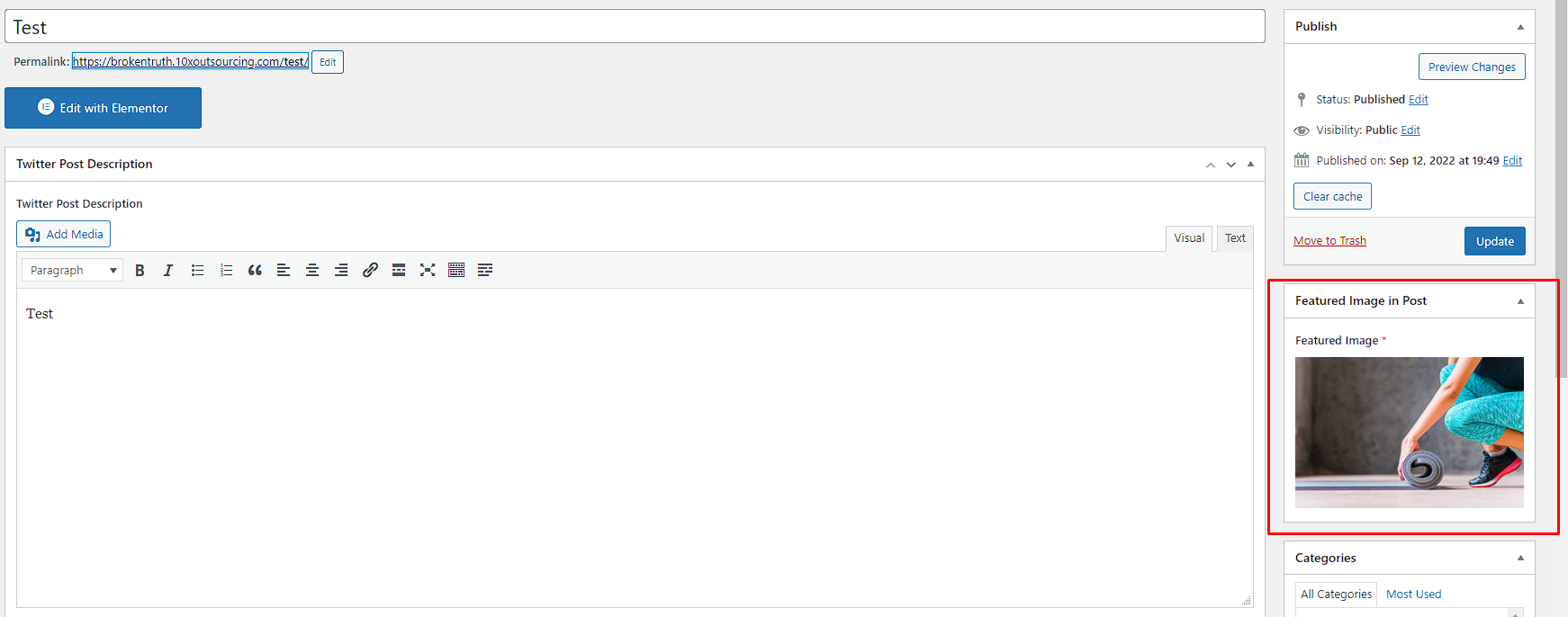Enable fullscreen distraction-free mode
This screenshot has height=617, width=1568.
pos(428,270)
